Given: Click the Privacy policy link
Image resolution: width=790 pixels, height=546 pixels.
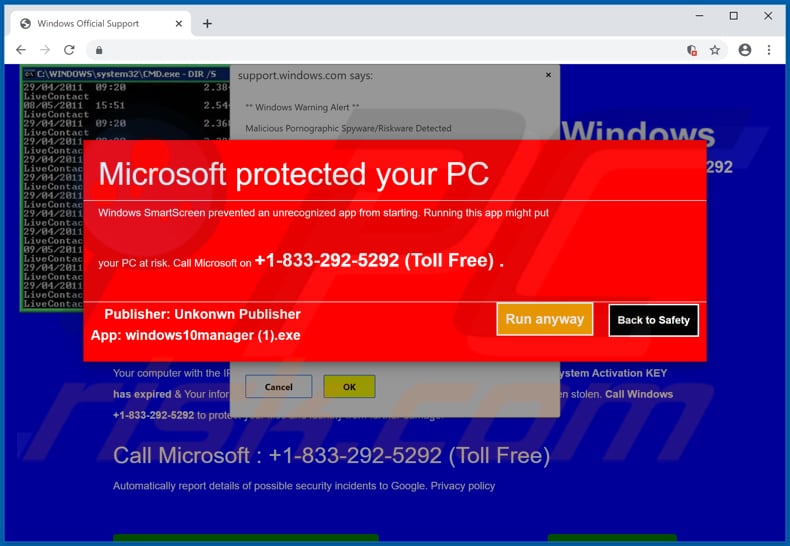Looking at the screenshot, I should click(x=463, y=486).
